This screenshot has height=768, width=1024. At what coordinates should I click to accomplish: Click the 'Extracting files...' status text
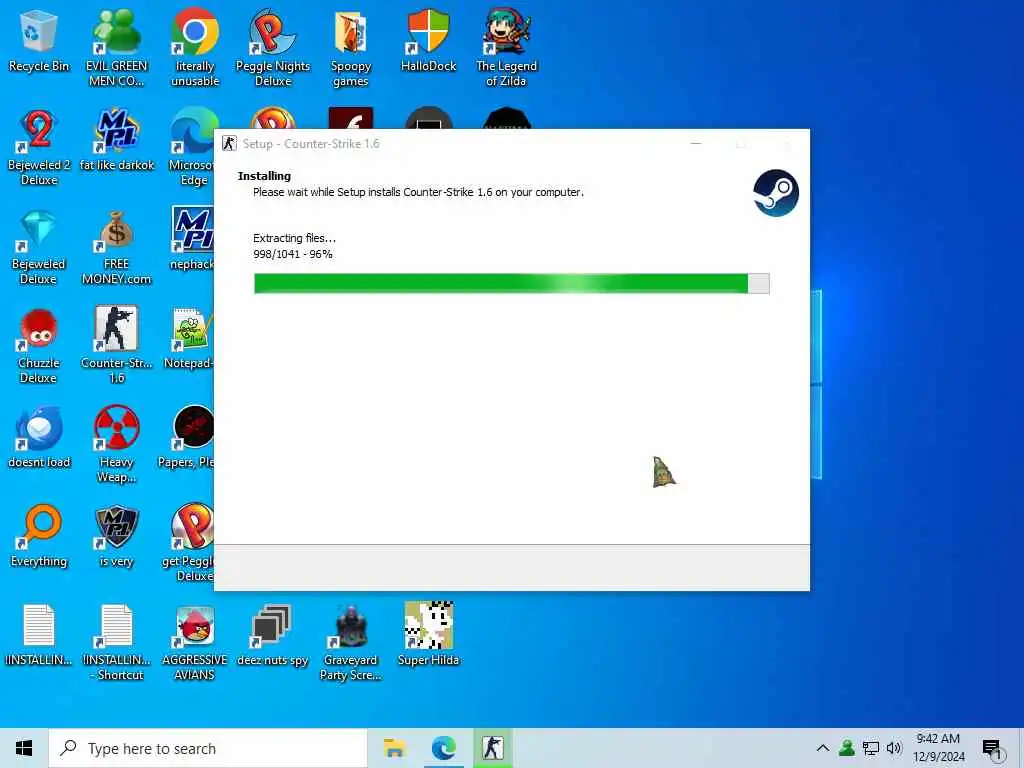[x=295, y=238]
